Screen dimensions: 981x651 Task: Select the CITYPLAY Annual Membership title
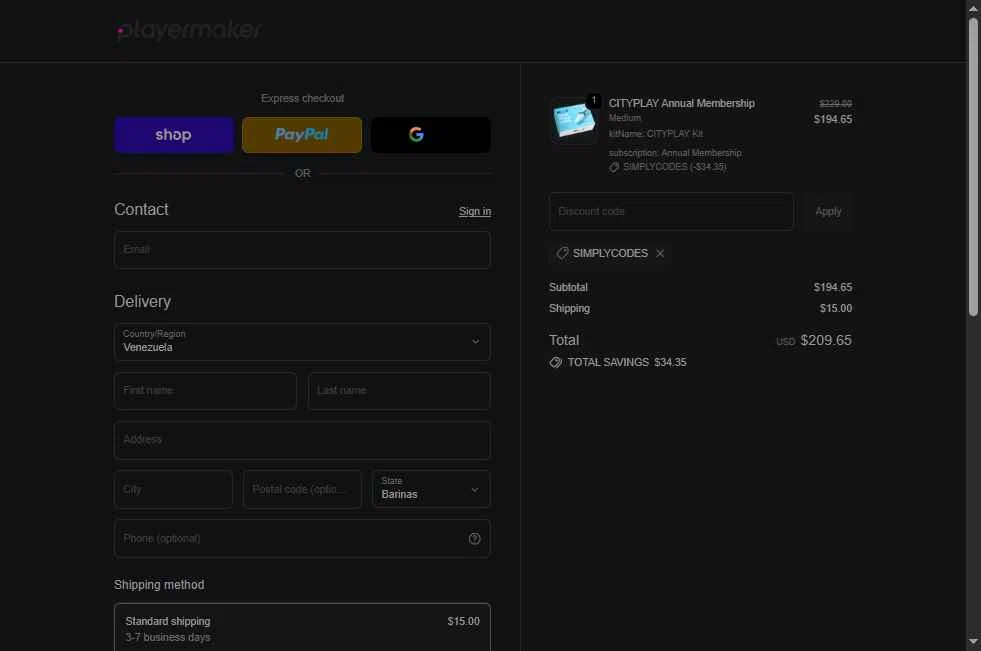click(x=681, y=103)
